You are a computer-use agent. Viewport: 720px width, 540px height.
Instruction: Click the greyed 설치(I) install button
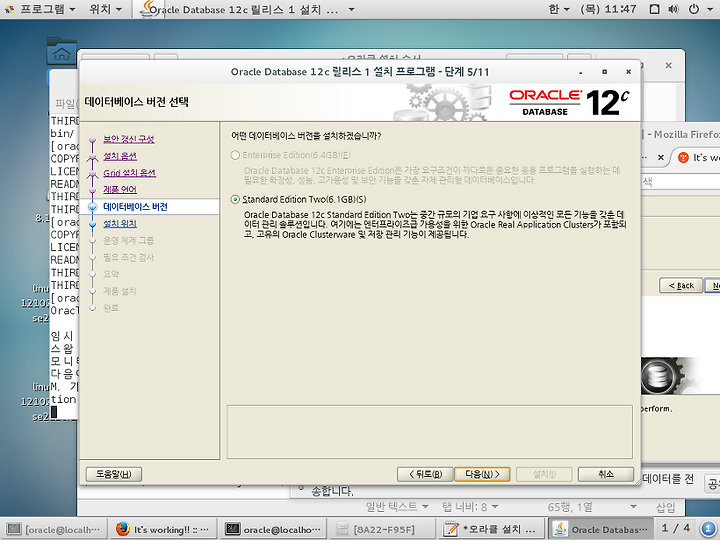tap(544, 474)
